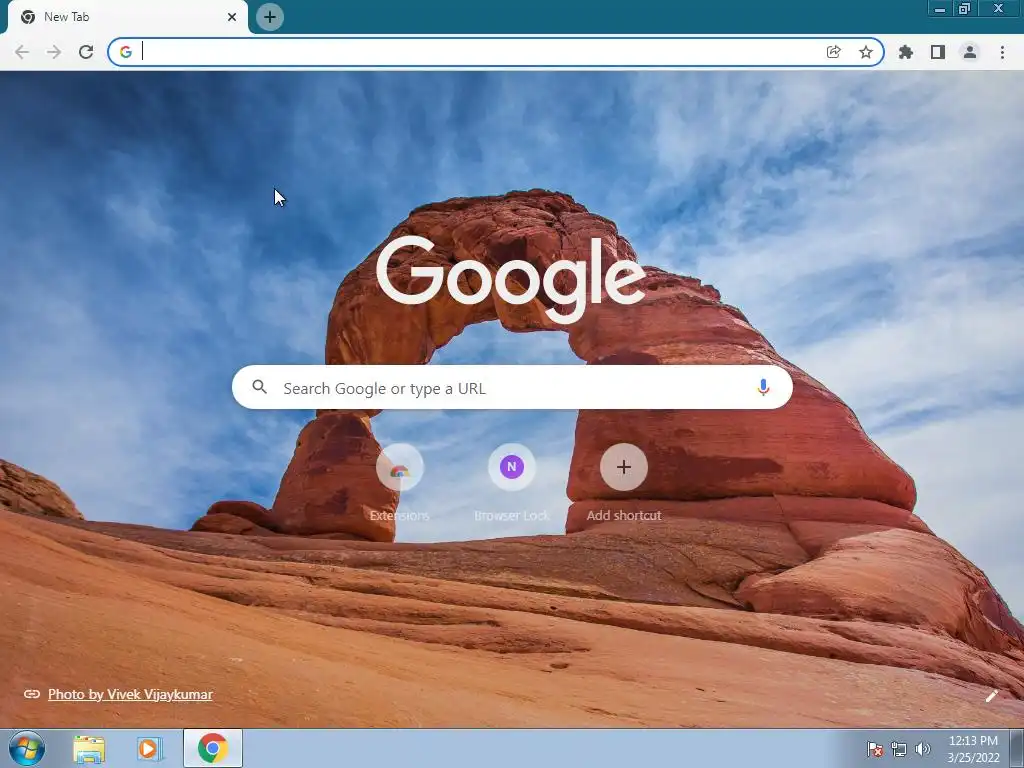Open Windows Explorer from the taskbar
The height and width of the screenshot is (768, 1024).
[x=89, y=749]
